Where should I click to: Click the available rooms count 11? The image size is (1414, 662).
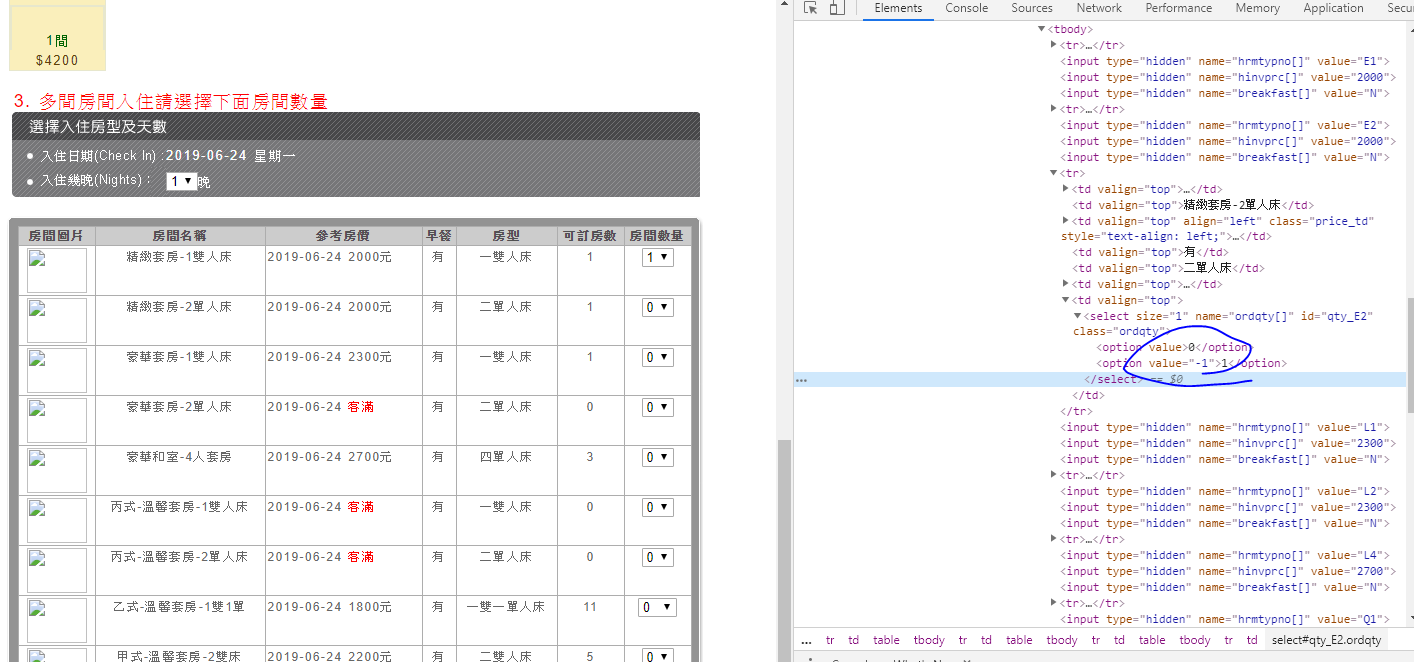590,607
